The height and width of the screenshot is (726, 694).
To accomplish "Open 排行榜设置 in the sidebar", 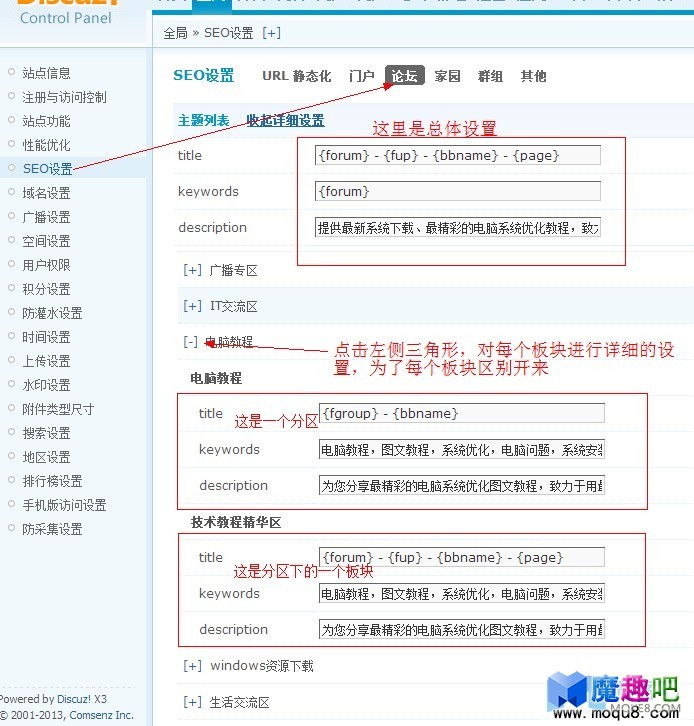I will [x=52, y=481].
